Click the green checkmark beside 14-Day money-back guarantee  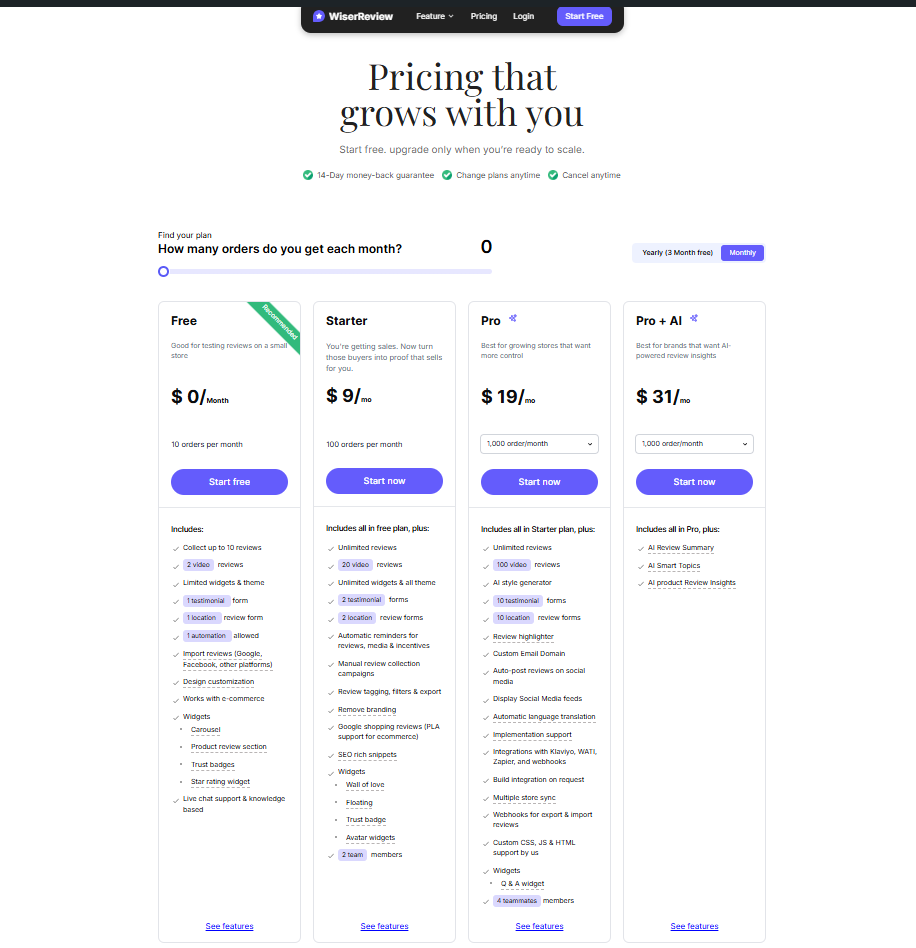(308, 175)
